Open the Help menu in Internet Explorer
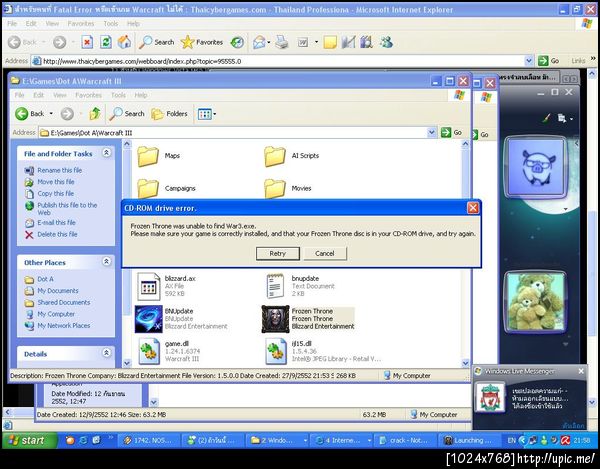600x469 pixels. [x=133, y=24]
